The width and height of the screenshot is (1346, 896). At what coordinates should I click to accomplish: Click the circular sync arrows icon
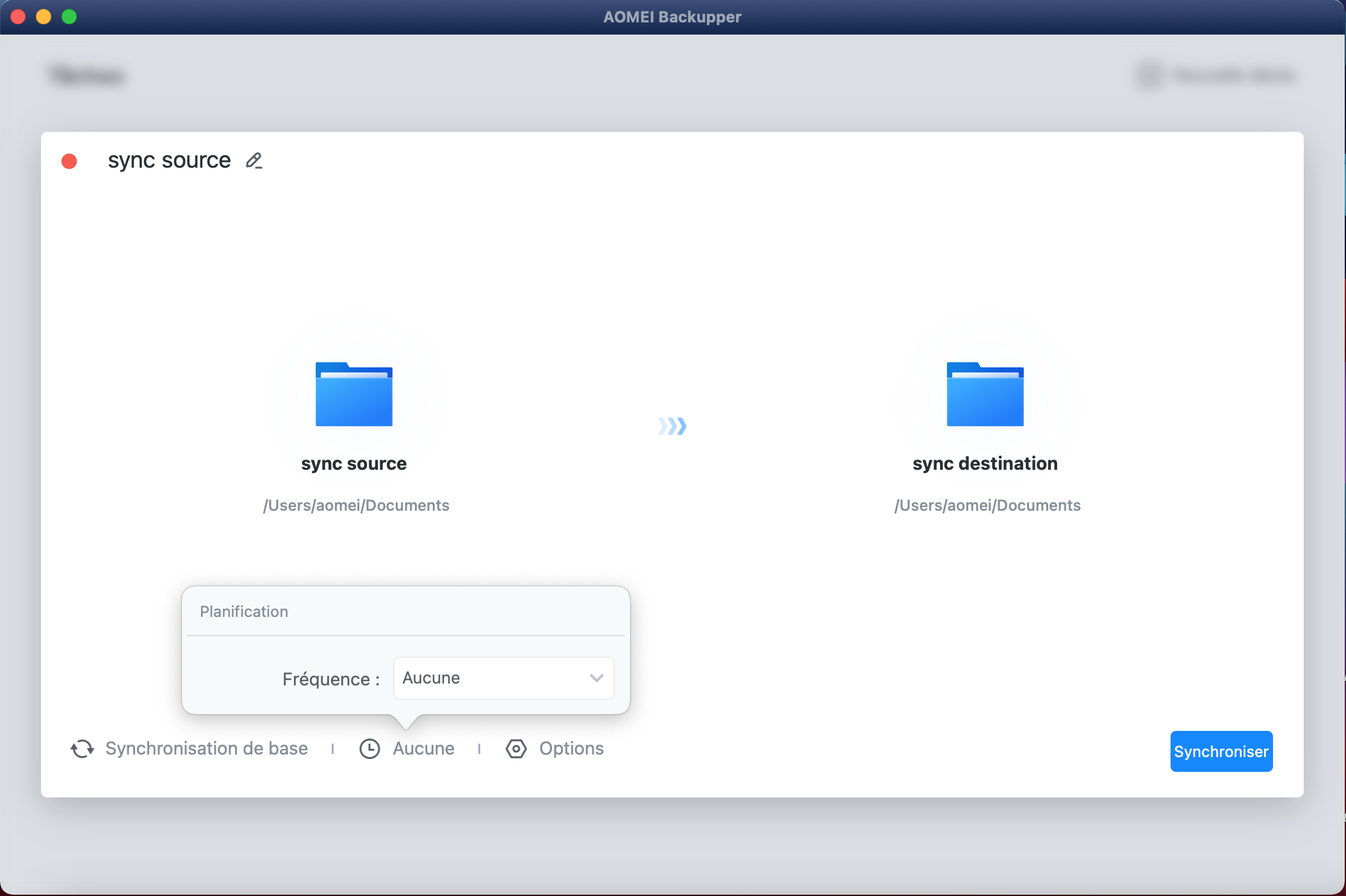tap(82, 749)
